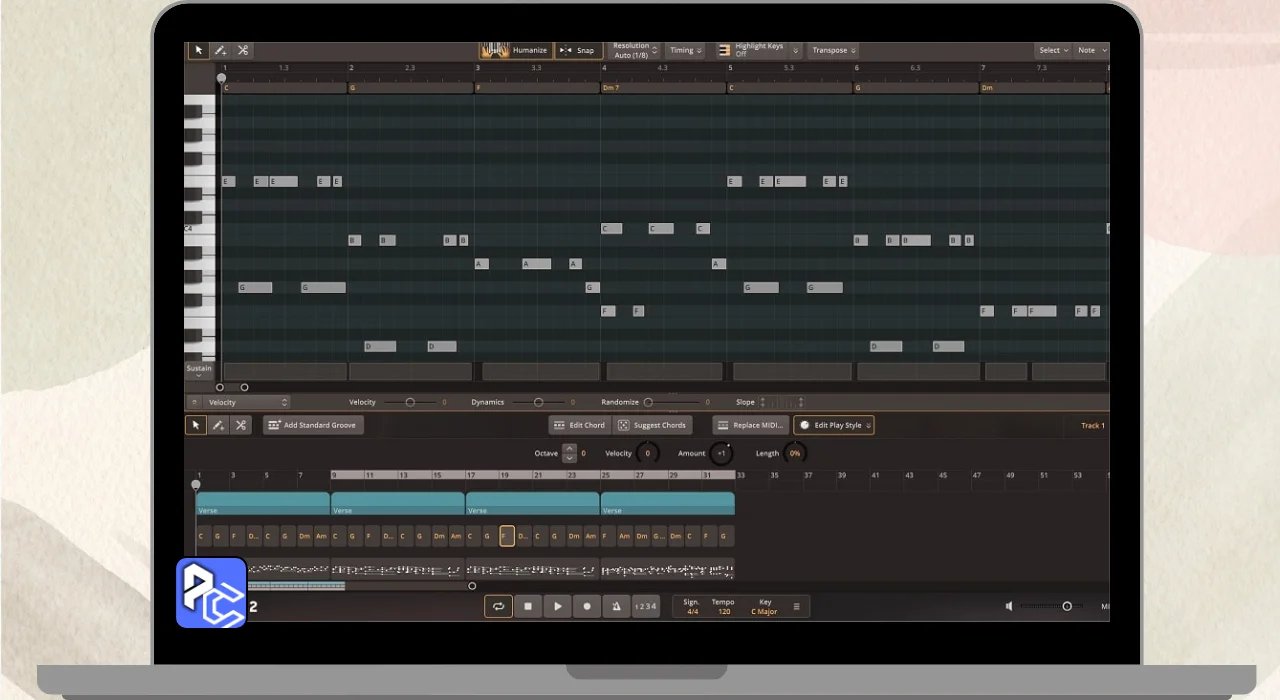The height and width of the screenshot is (700, 1280).
Task: Toggle the metronome icon
Action: [x=617, y=606]
